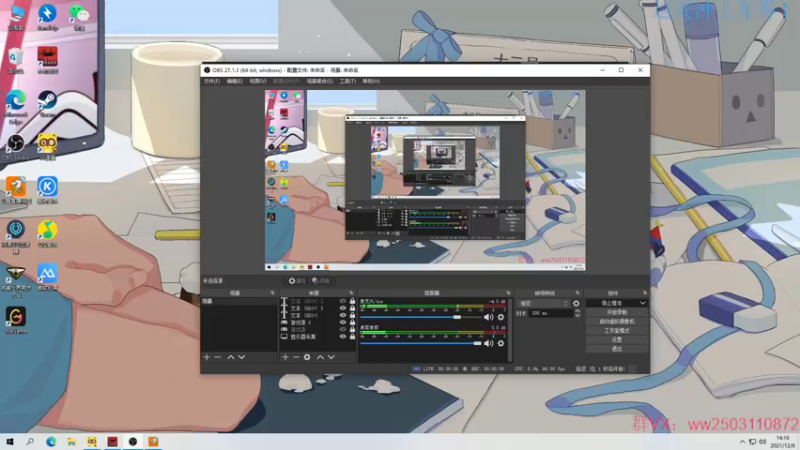Mute the 桌面音频 speaker icon
The width and height of the screenshot is (800, 450).
[488, 343]
